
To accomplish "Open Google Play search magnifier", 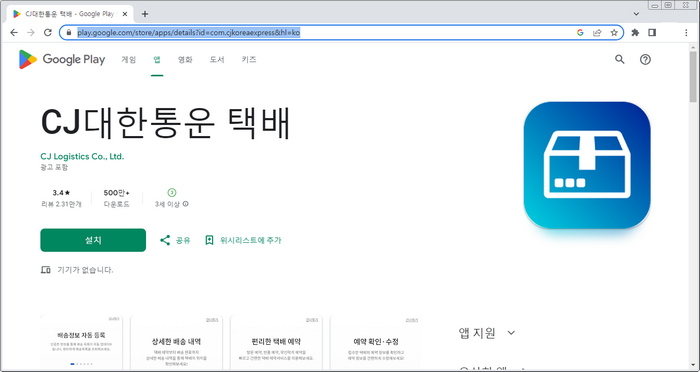I will [x=620, y=59].
